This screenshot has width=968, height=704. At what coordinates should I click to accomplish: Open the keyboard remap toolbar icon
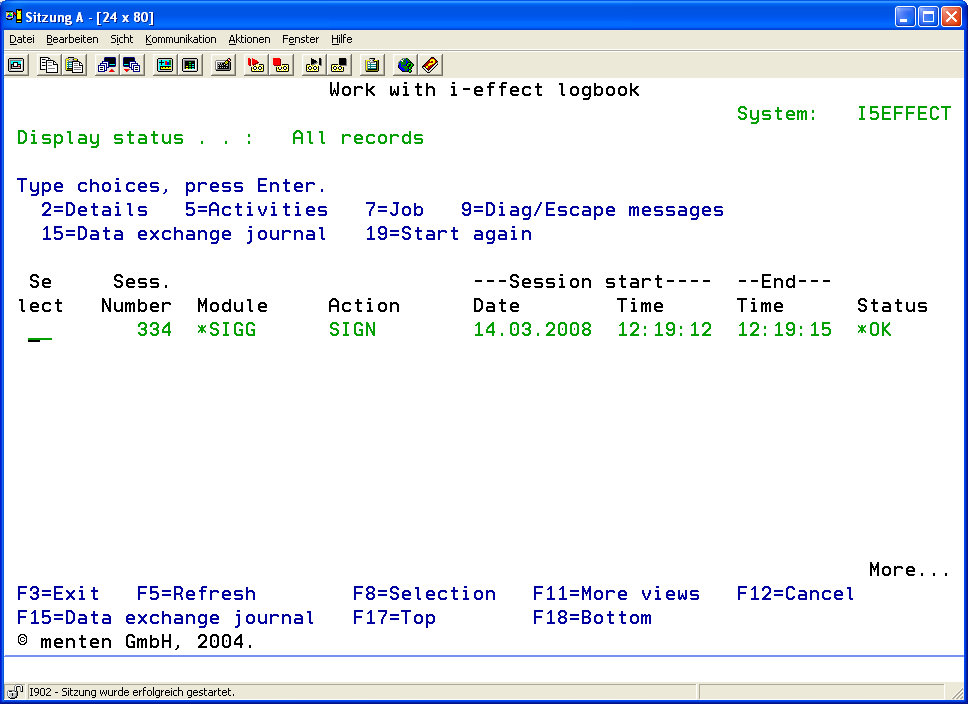click(223, 65)
